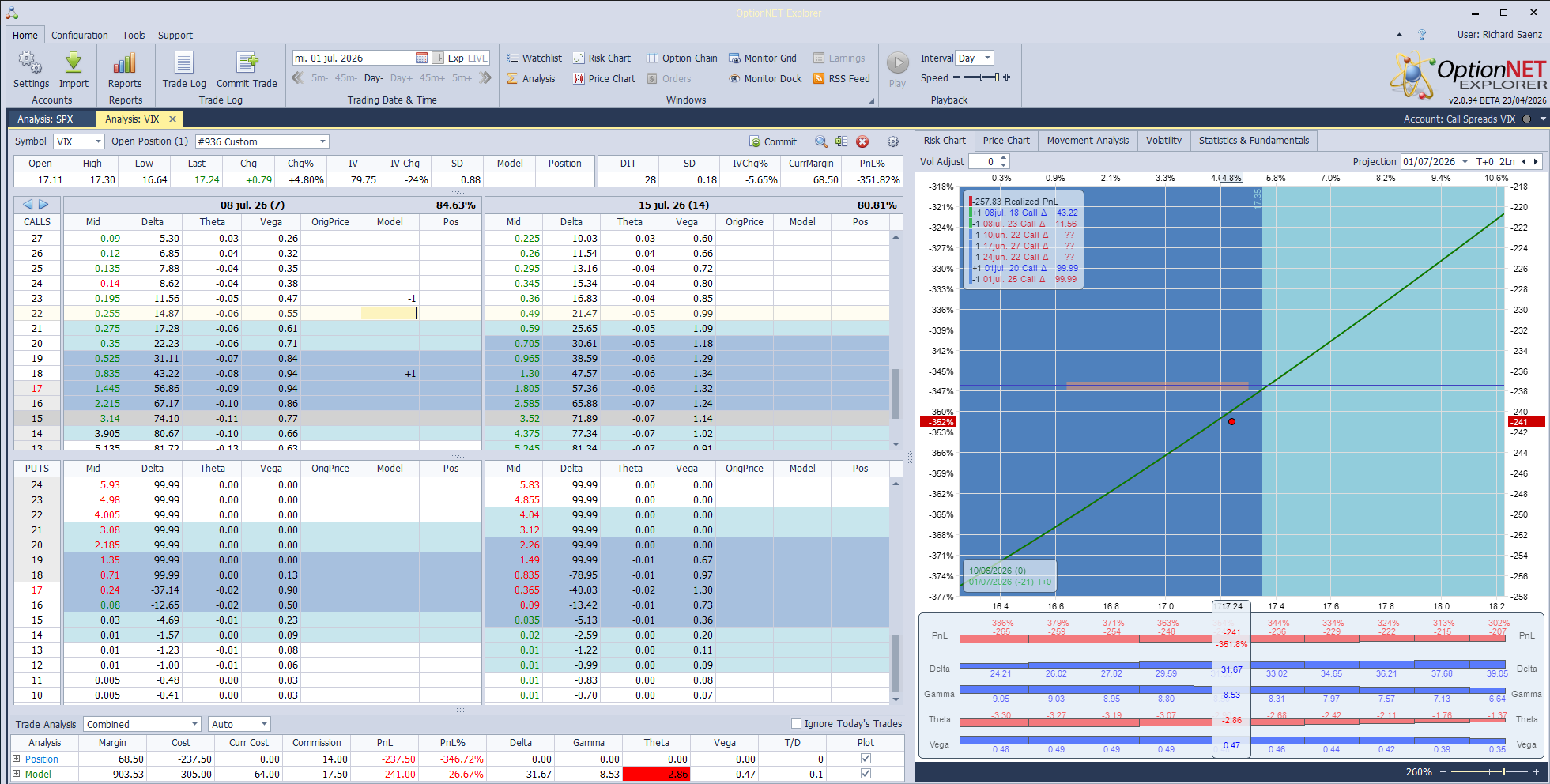The height and width of the screenshot is (784, 1550).
Task: Toggle Ignore Today's Trades checkbox
Action: click(x=796, y=723)
